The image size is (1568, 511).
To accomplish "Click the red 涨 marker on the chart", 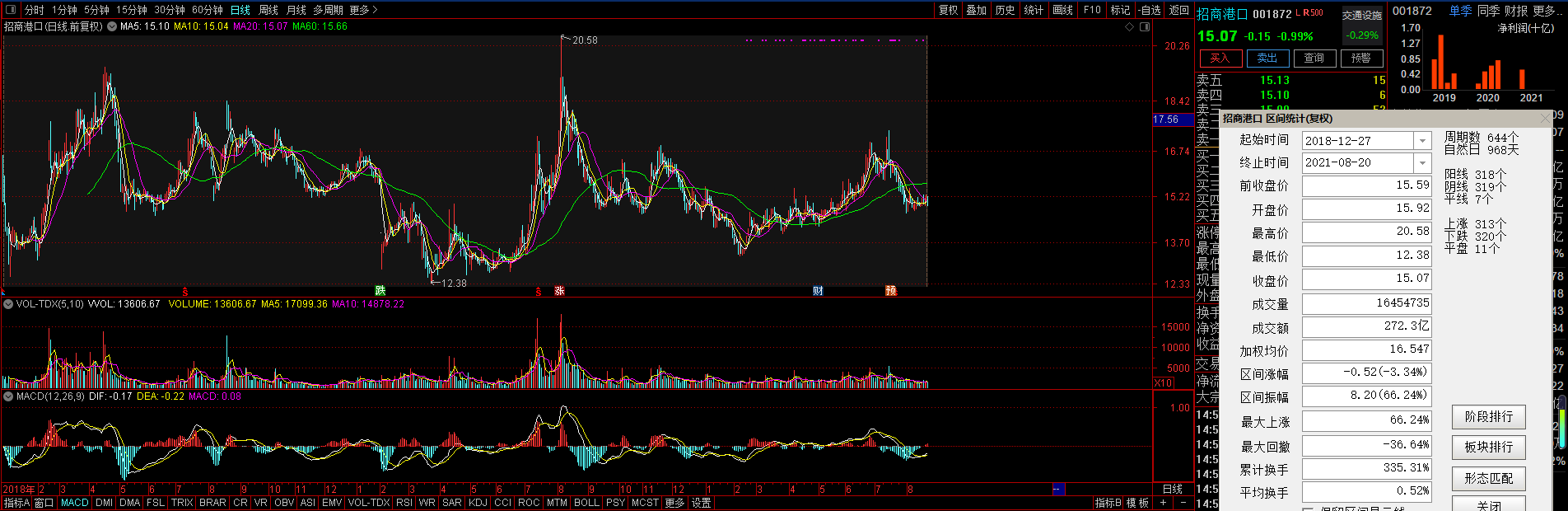I will [x=559, y=291].
